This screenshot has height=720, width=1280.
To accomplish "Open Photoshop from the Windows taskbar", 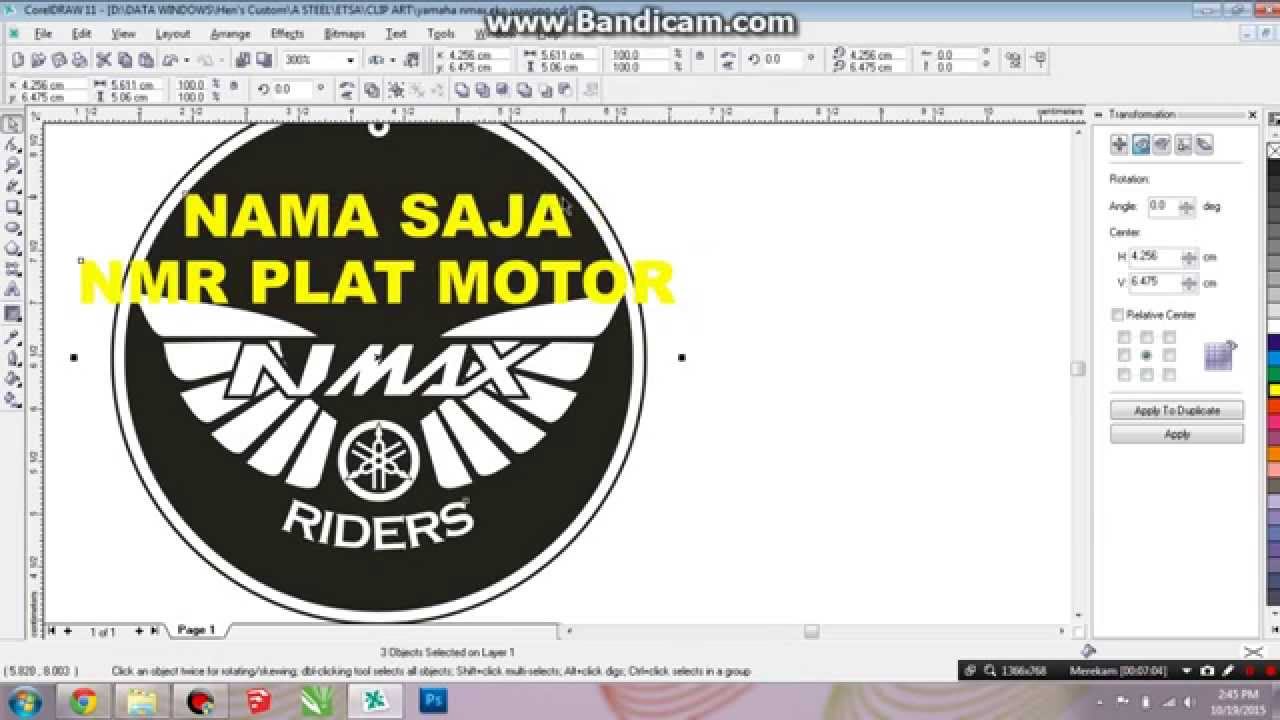I will tap(433, 700).
